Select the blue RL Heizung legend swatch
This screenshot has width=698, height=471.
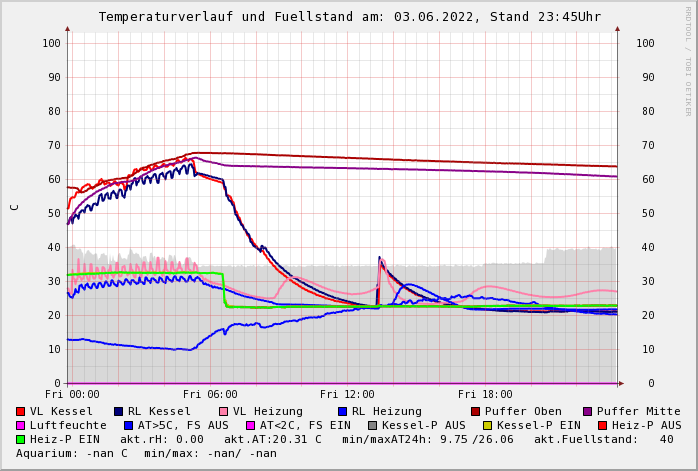coord(342,411)
